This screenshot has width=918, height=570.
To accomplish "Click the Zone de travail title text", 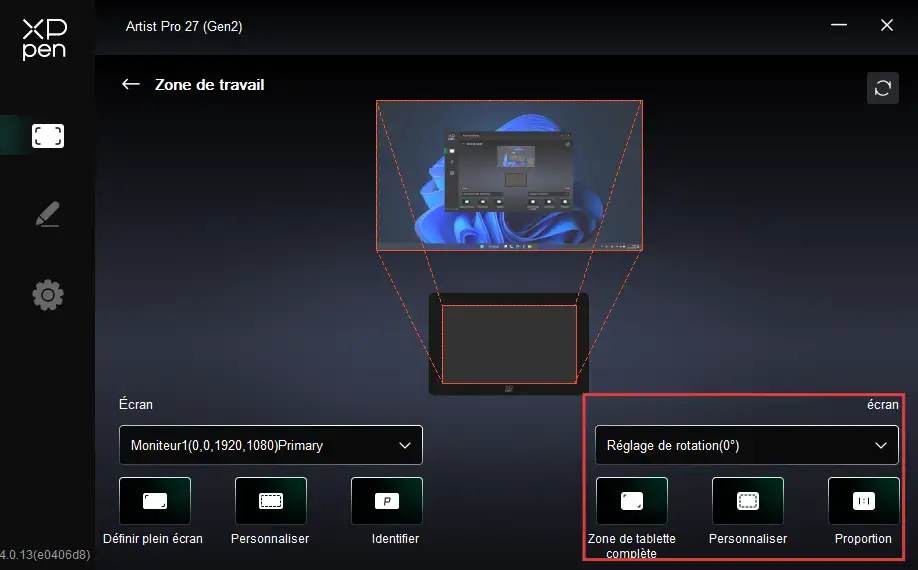I will pyautogui.click(x=209, y=85).
